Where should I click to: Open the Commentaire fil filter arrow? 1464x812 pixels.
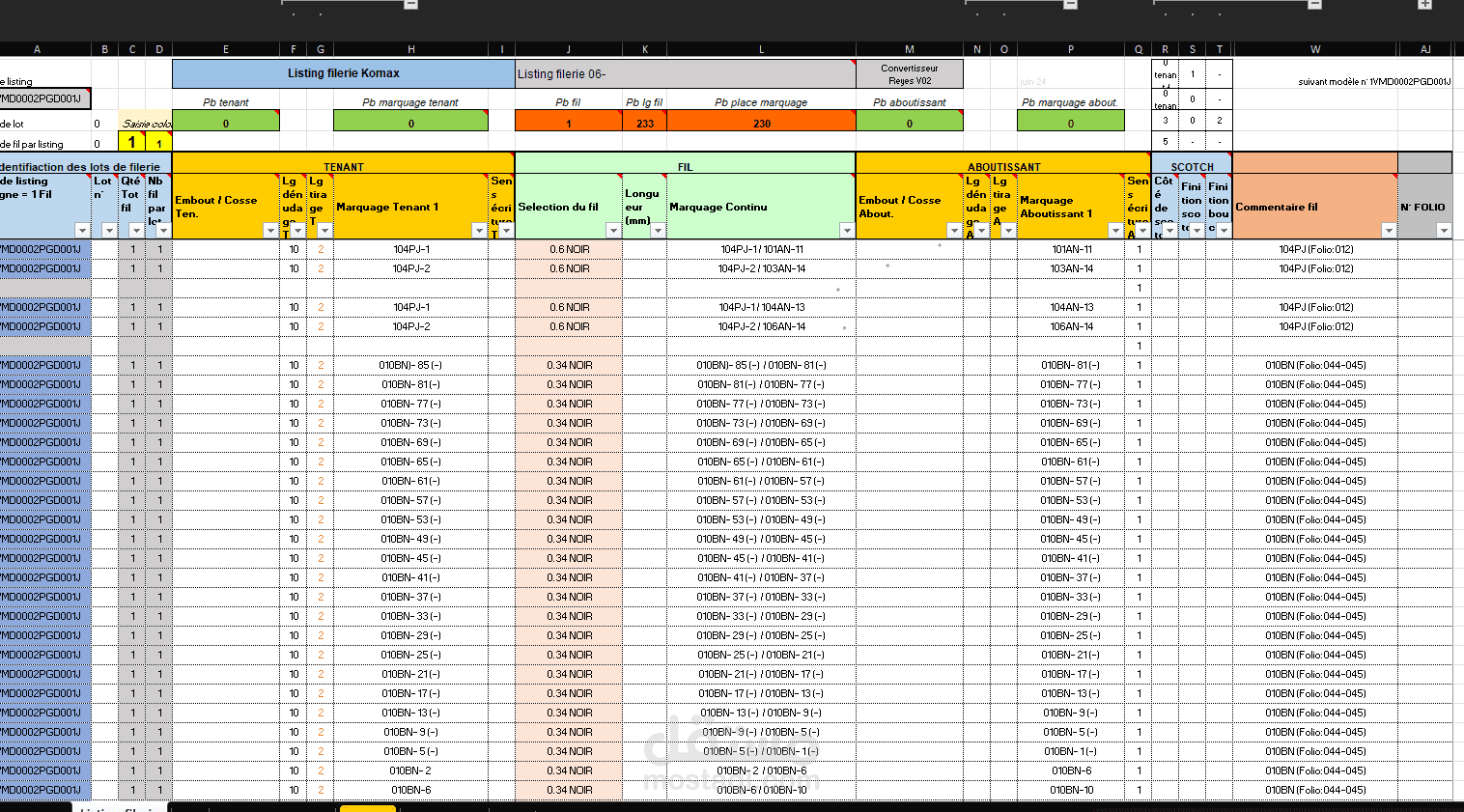click(x=1389, y=230)
